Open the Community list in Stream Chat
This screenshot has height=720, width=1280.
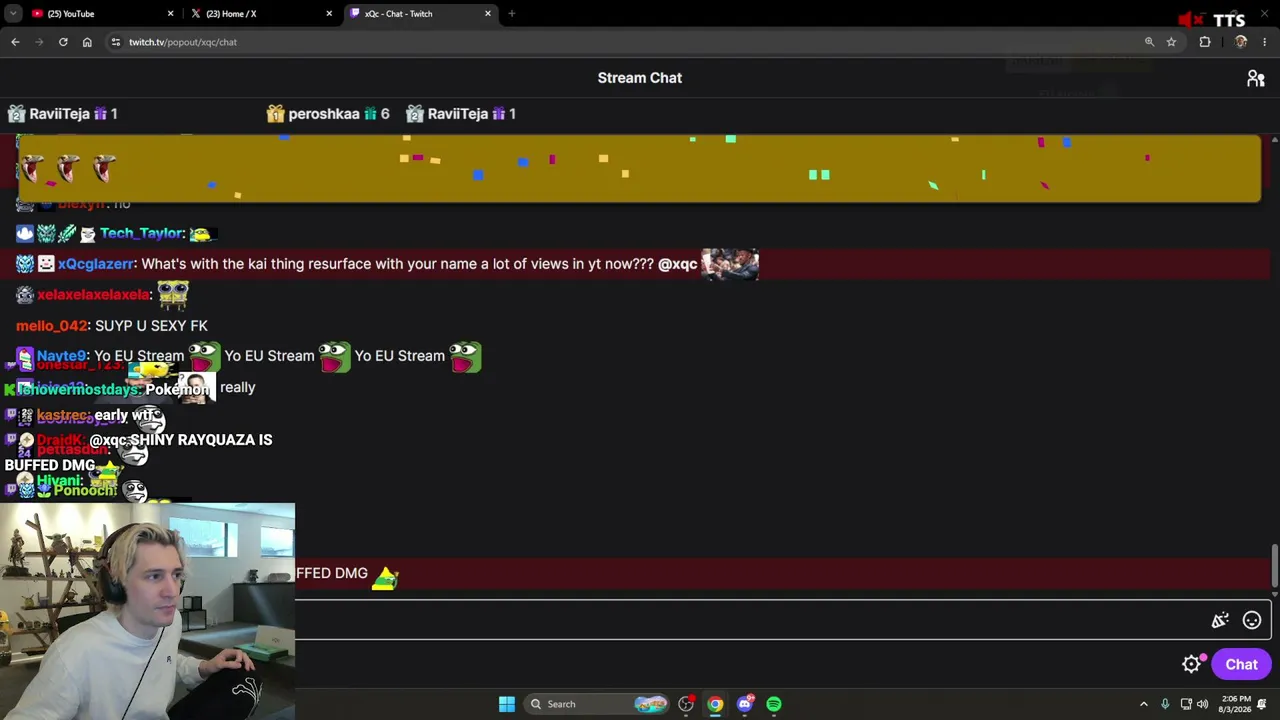pyautogui.click(x=1256, y=78)
